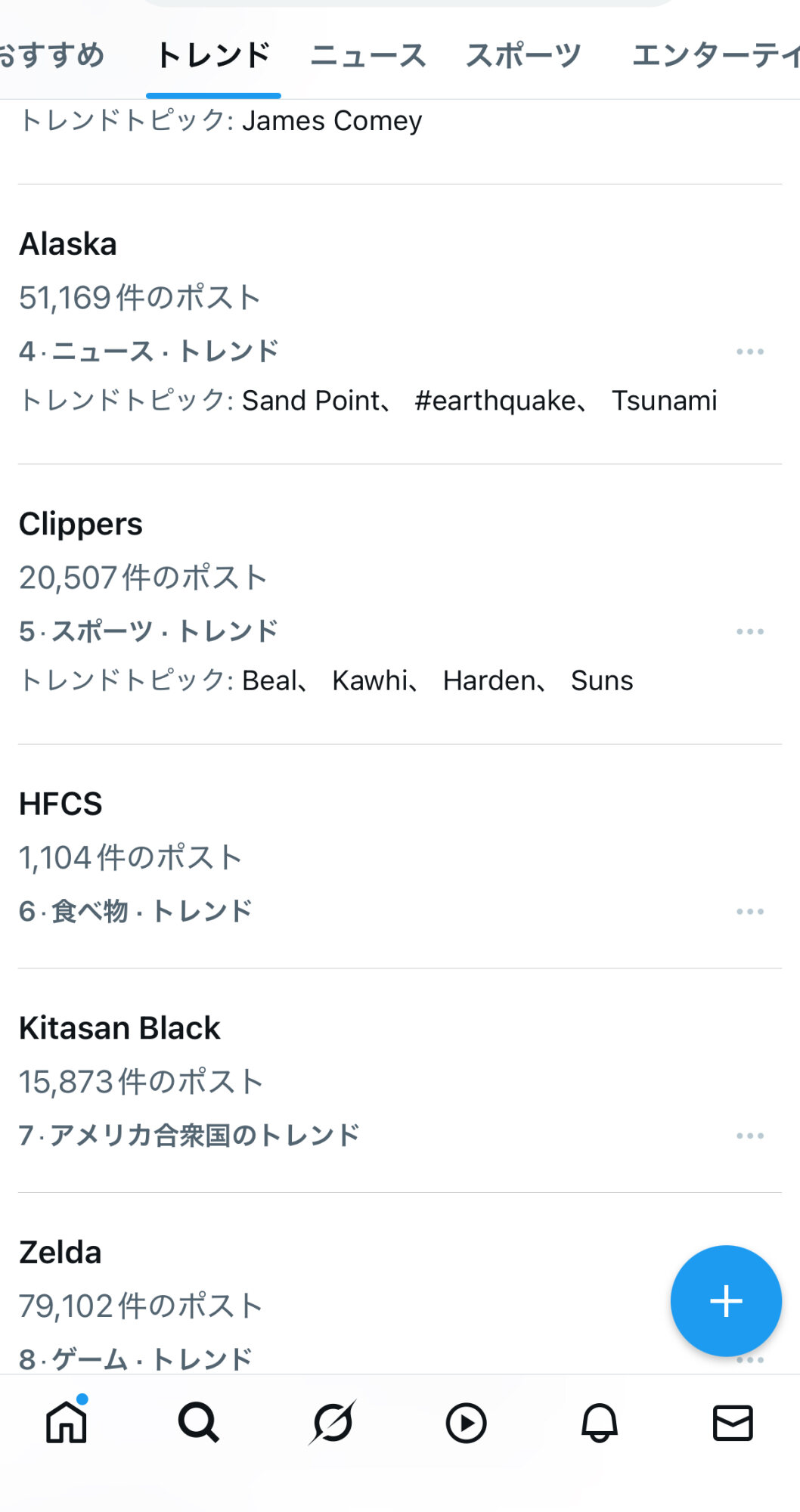Open the #earthquake trend topic

[x=495, y=401]
